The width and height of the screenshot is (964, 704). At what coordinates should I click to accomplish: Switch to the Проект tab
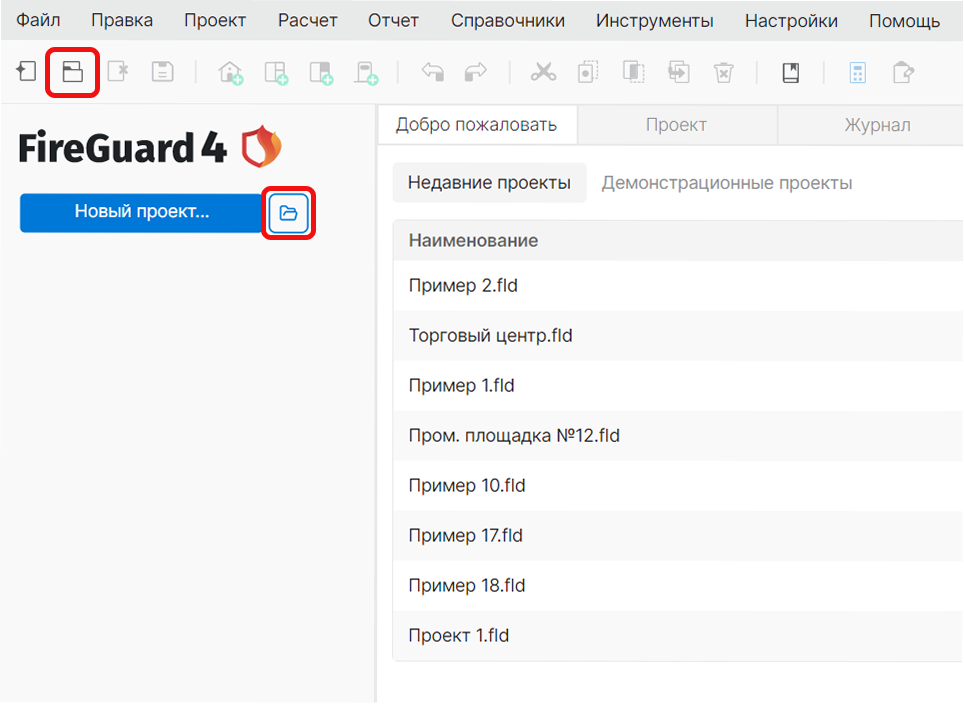[x=676, y=125]
